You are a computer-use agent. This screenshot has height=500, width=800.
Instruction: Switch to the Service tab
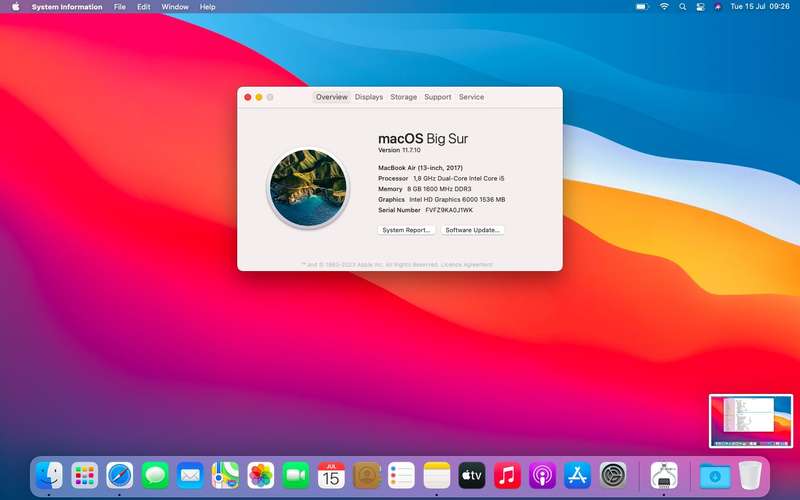[471, 97]
